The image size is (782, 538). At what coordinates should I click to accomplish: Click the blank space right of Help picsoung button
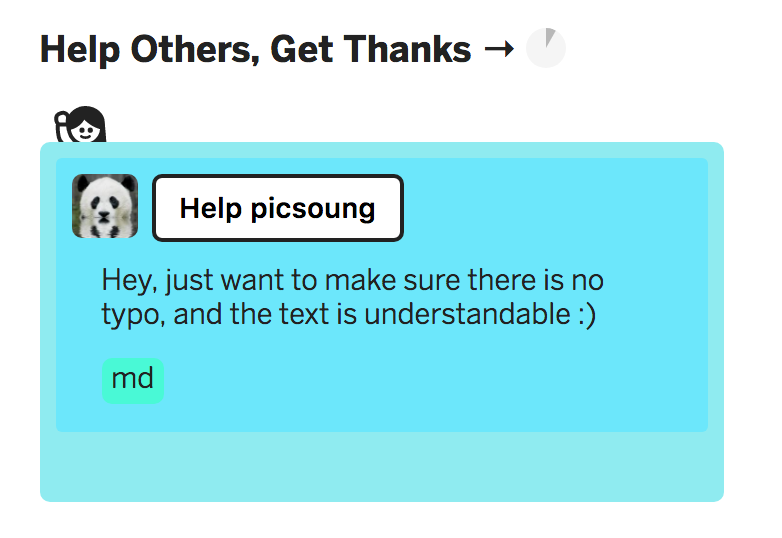[x=550, y=208]
